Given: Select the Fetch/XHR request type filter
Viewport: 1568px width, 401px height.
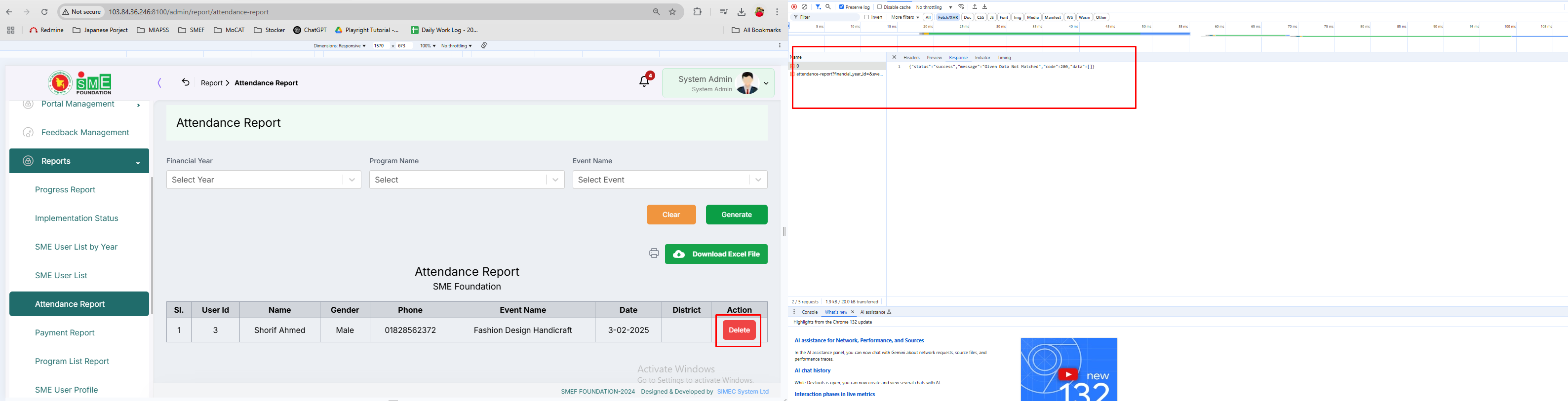Looking at the screenshot, I should pyautogui.click(x=948, y=18).
